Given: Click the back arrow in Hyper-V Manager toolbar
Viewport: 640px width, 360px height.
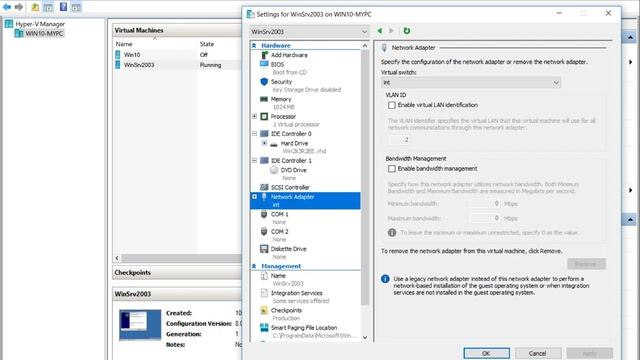Looking at the screenshot, I should coord(7,7).
